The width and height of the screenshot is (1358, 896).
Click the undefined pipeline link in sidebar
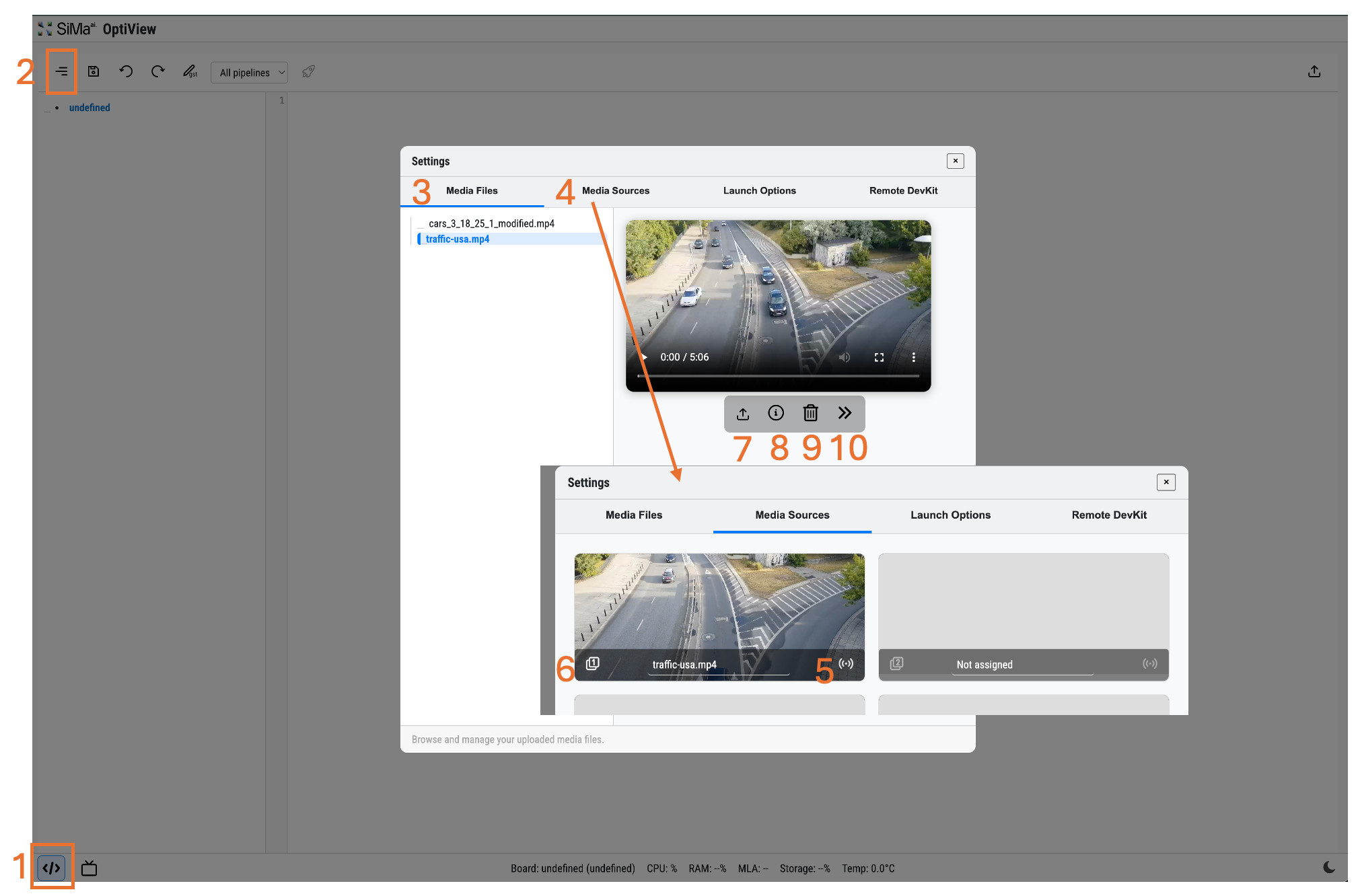click(90, 108)
